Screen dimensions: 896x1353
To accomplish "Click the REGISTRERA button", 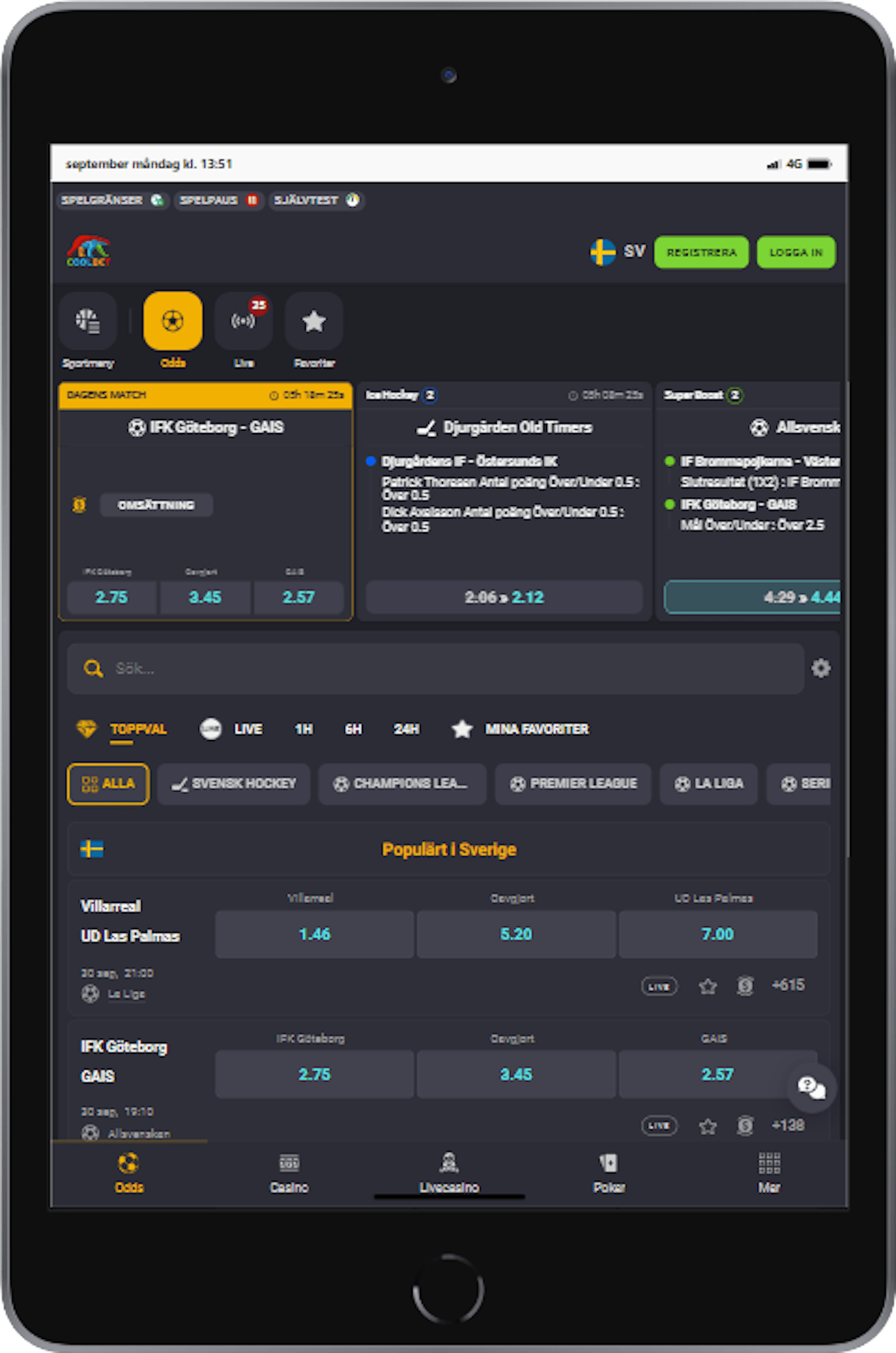I will pyautogui.click(x=702, y=252).
